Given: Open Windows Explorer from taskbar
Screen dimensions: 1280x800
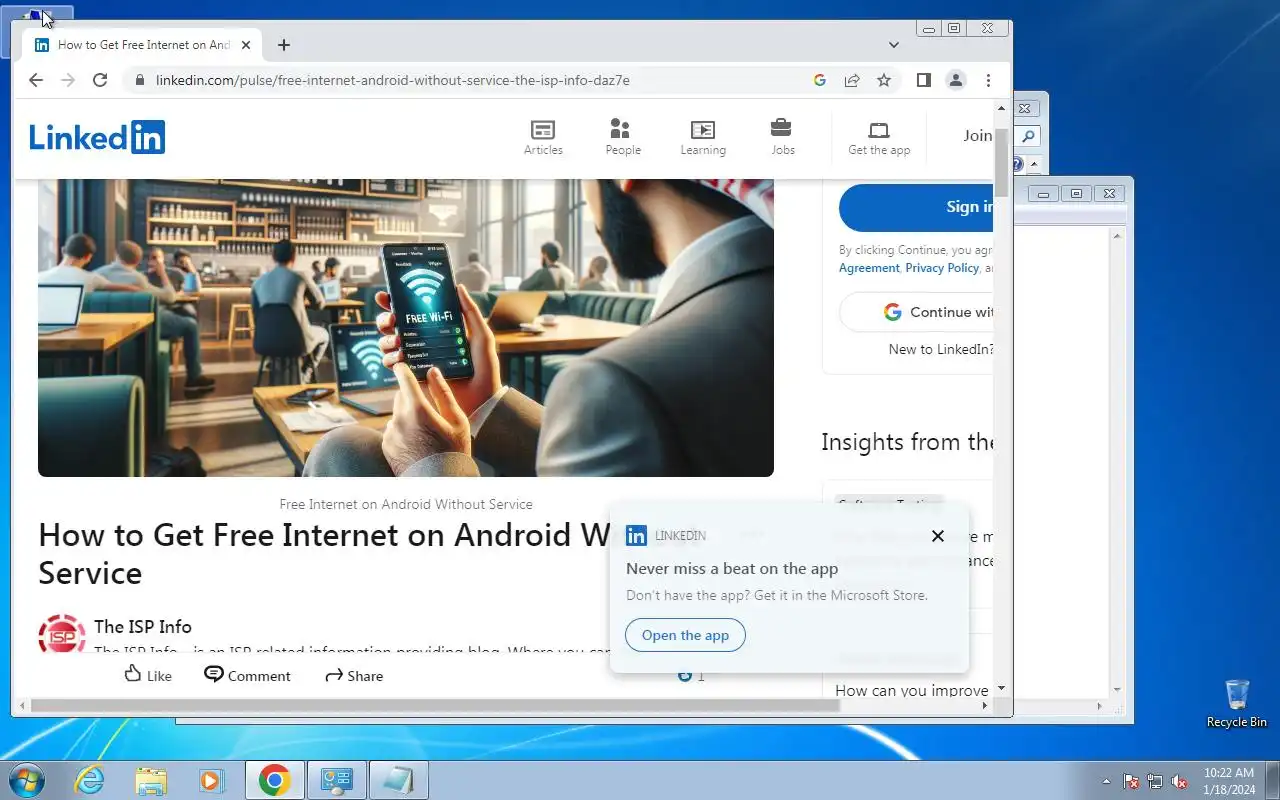Looking at the screenshot, I should tap(151, 780).
